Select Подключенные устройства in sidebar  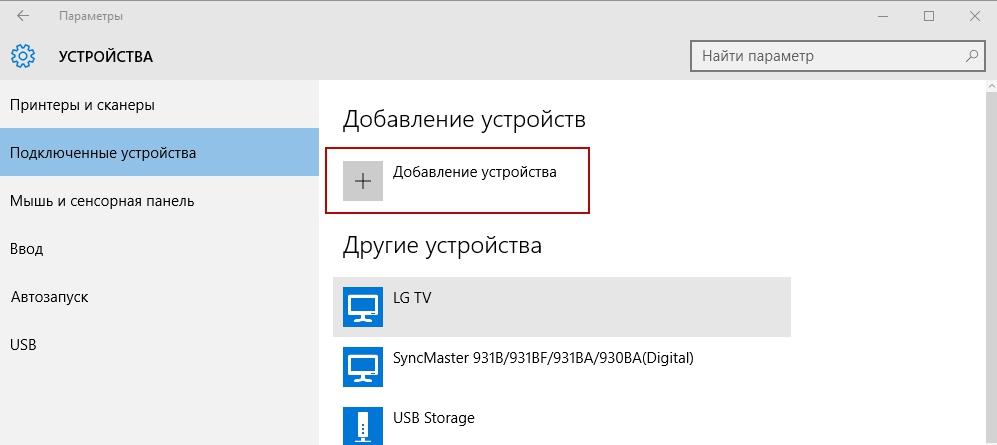(103, 153)
